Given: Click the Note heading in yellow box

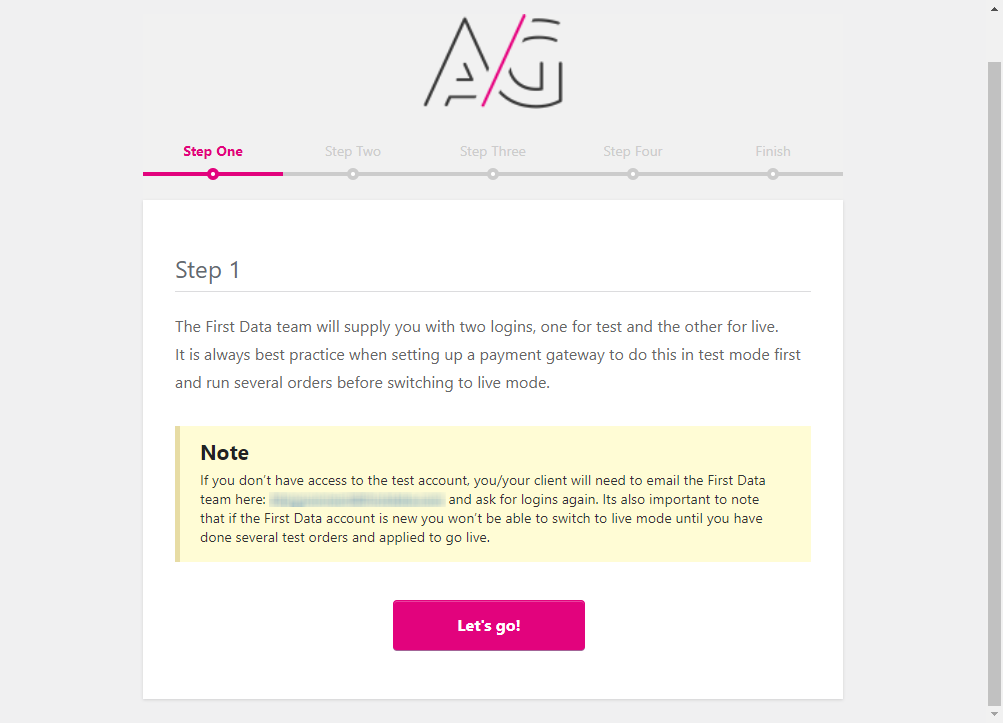Looking at the screenshot, I should (225, 453).
